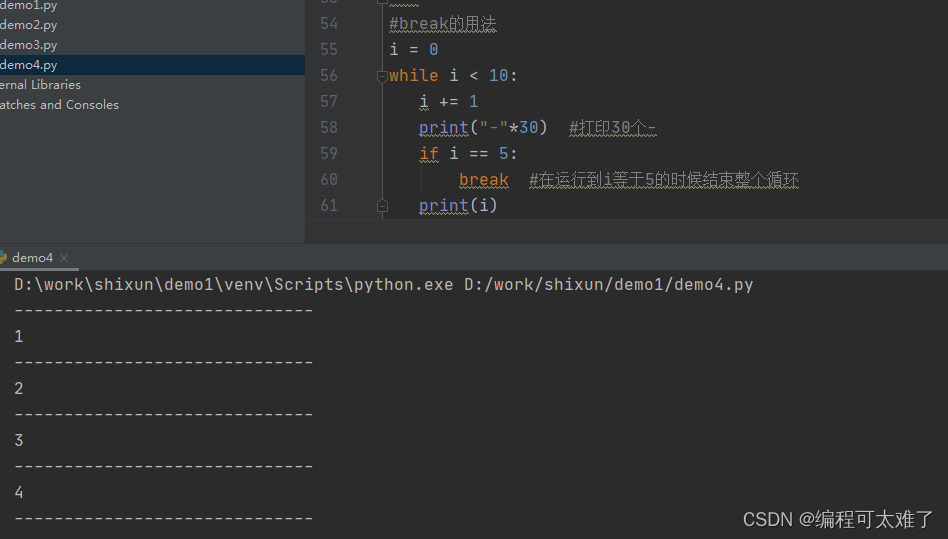The height and width of the screenshot is (539, 948).
Task: Close the demo4 run tab
Action: (x=64, y=258)
